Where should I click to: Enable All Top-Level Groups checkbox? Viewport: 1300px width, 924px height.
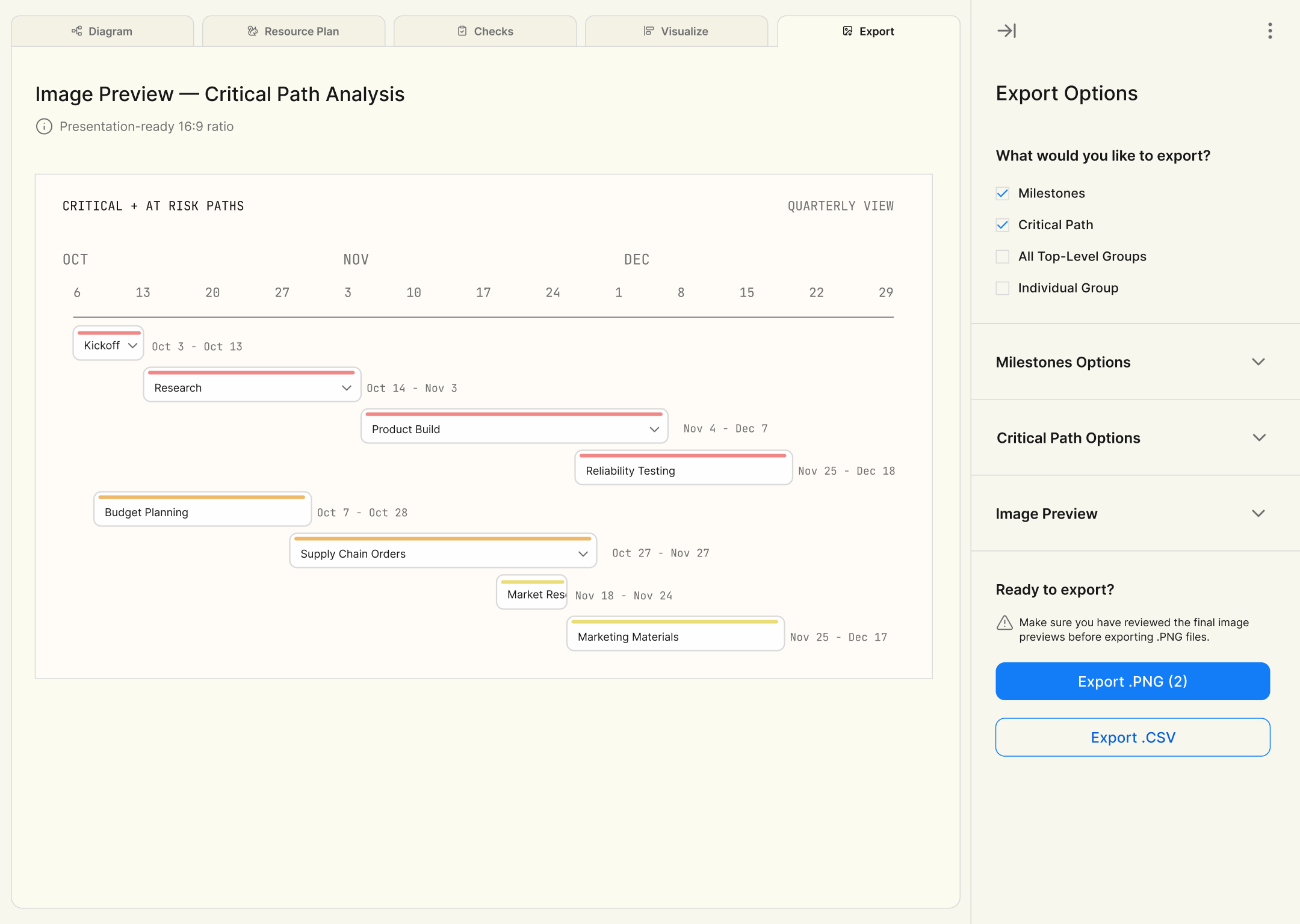click(1003, 256)
